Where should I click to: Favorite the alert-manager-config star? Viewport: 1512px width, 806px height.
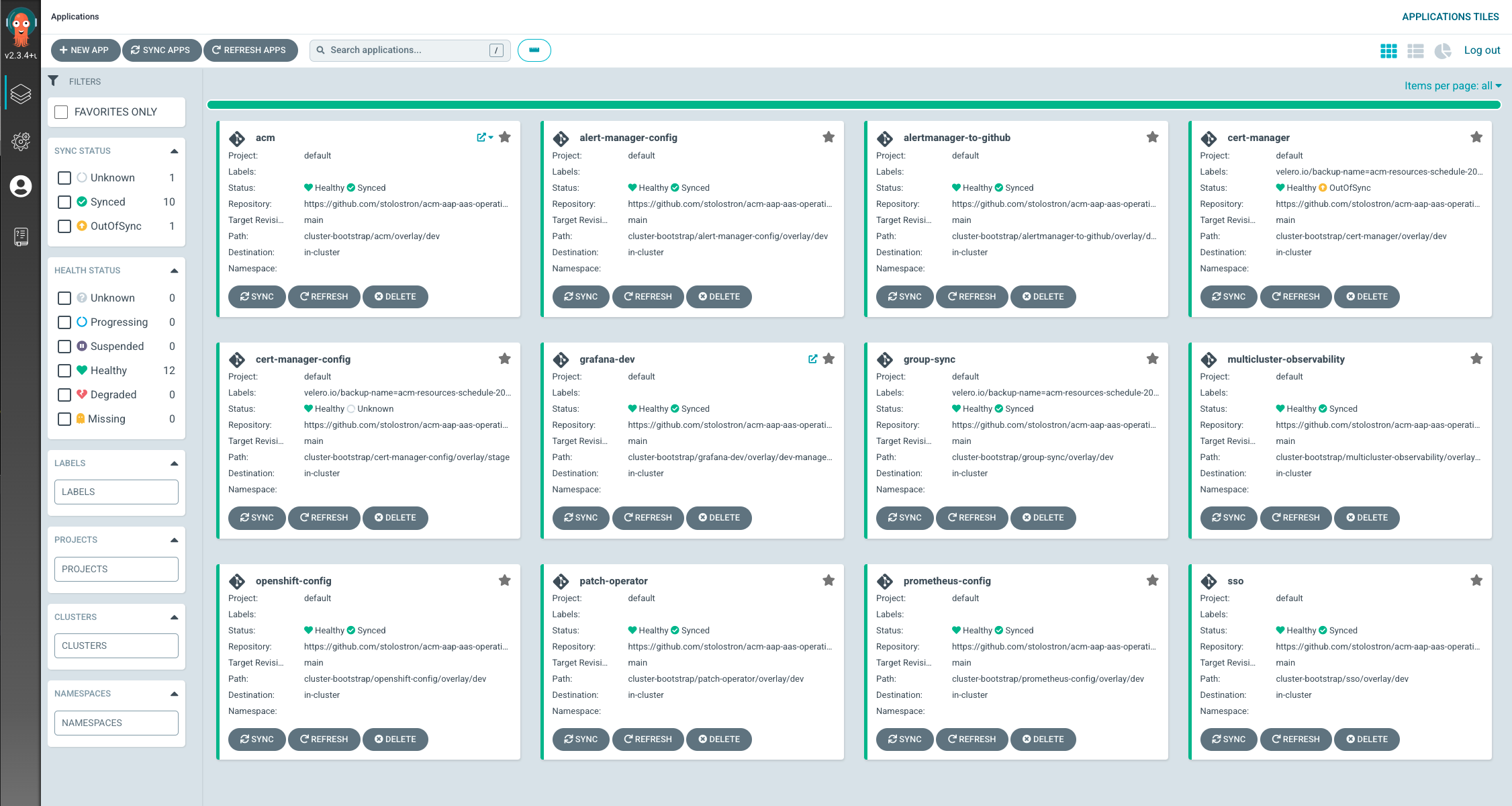pos(829,137)
